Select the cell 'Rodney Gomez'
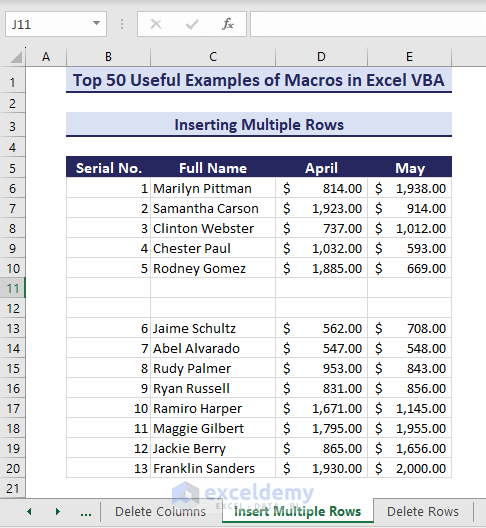 [213, 268]
